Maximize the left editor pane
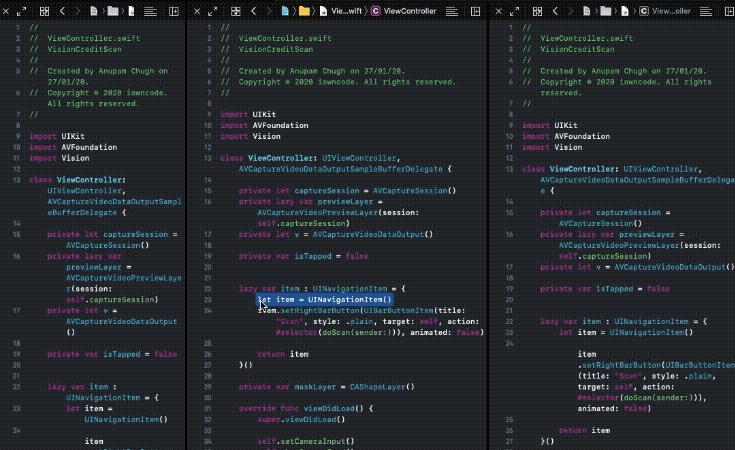 pos(22,10)
